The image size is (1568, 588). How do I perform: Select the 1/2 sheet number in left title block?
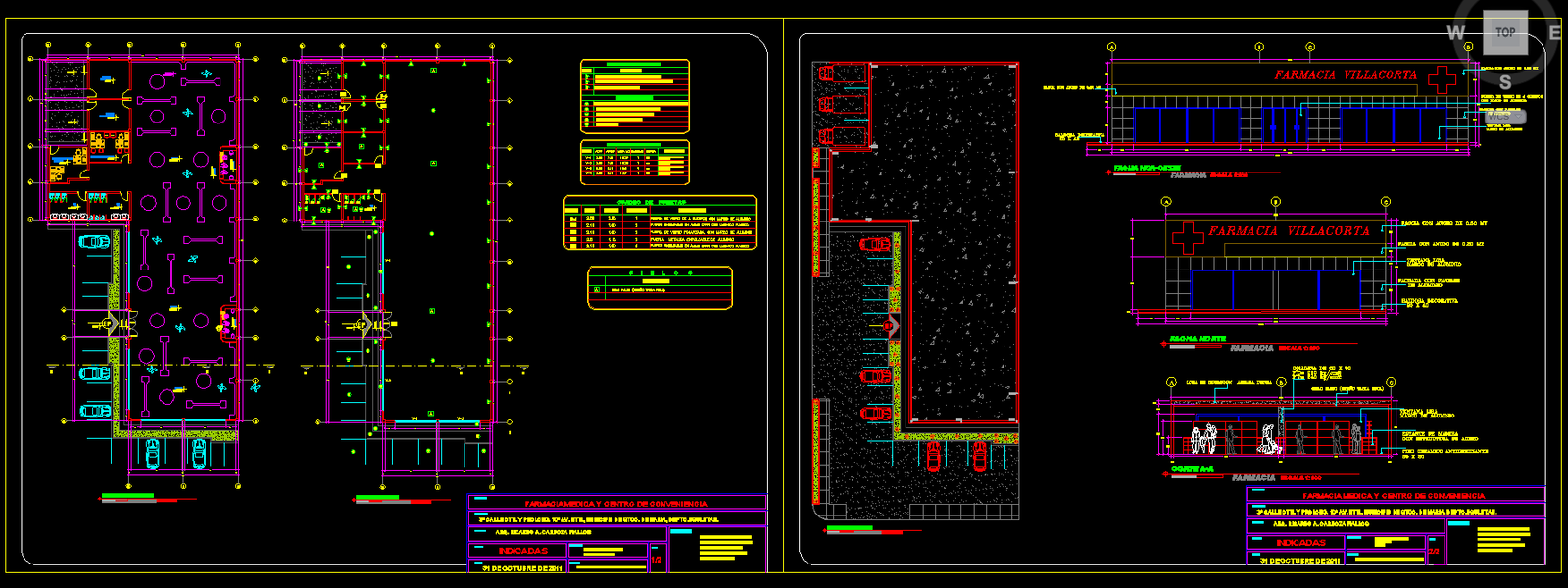coord(657,560)
